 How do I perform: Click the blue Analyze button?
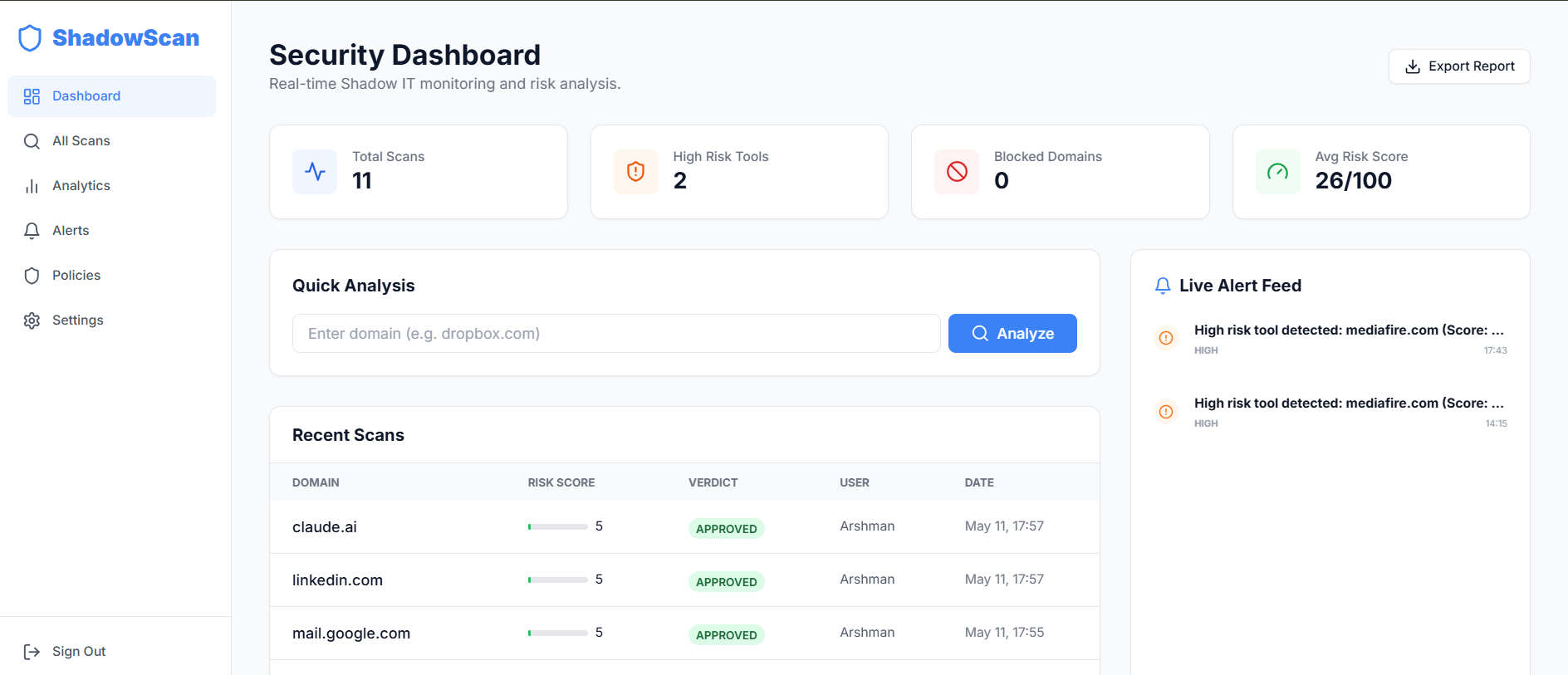click(x=1012, y=333)
